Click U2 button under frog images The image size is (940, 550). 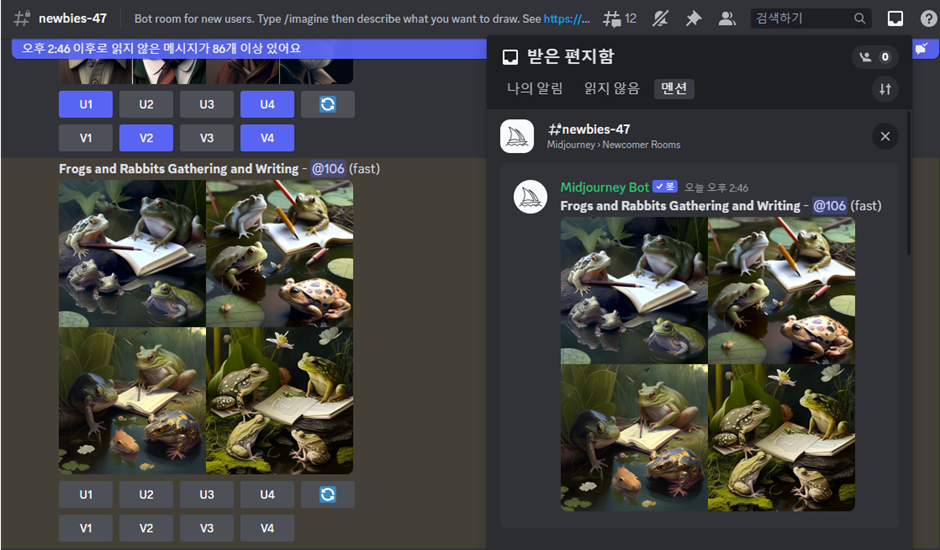coord(146,495)
